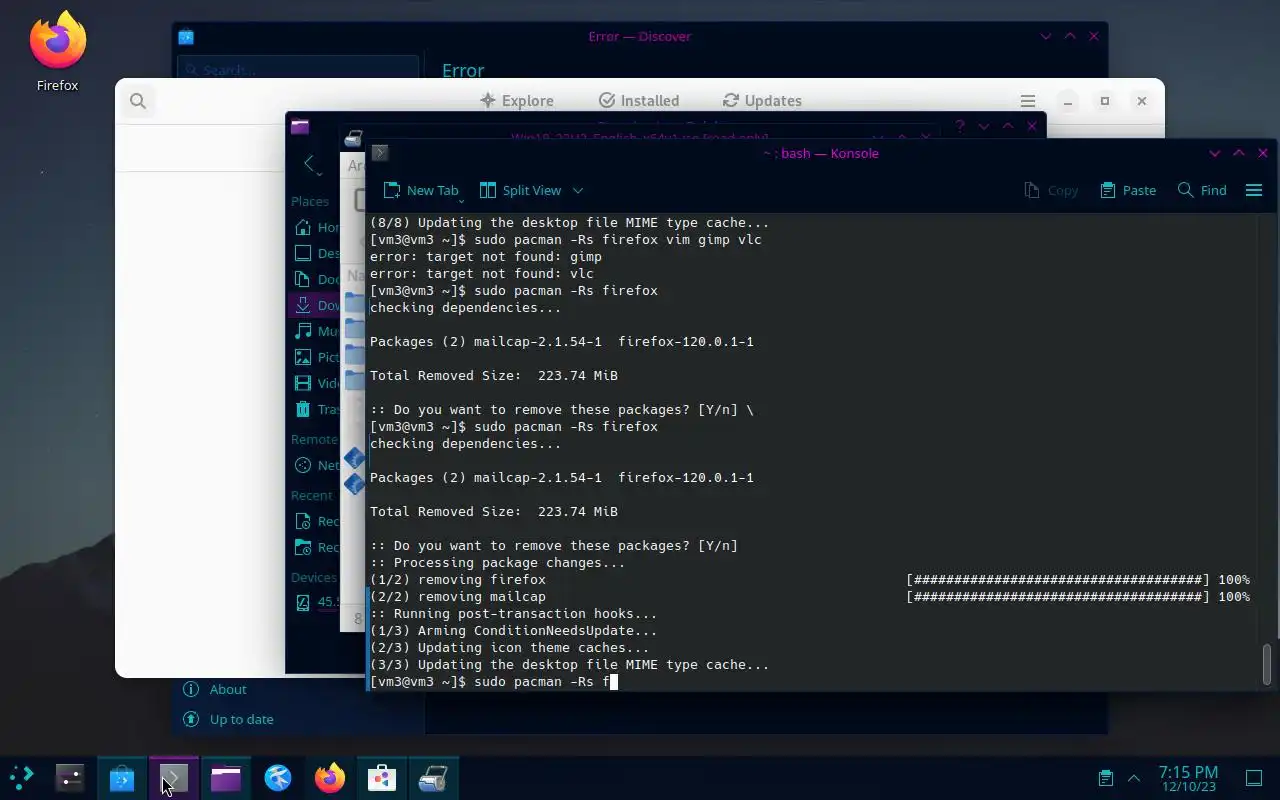Click the line '(1/2) removing firefox'
Viewport: 1280px width, 800px height.
click(458, 580)
